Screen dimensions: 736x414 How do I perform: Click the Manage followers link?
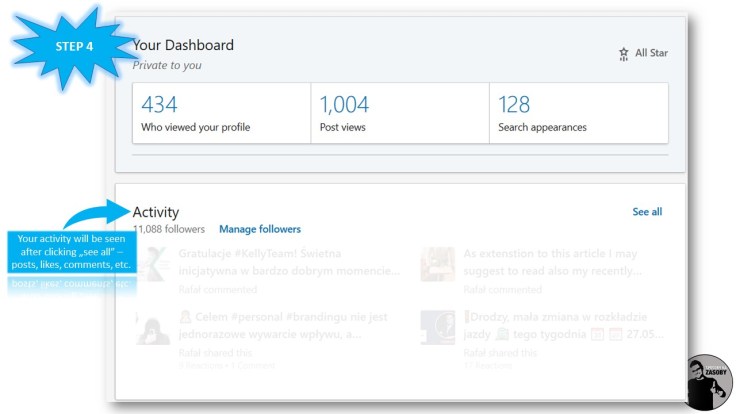click(x=259, y=229)
